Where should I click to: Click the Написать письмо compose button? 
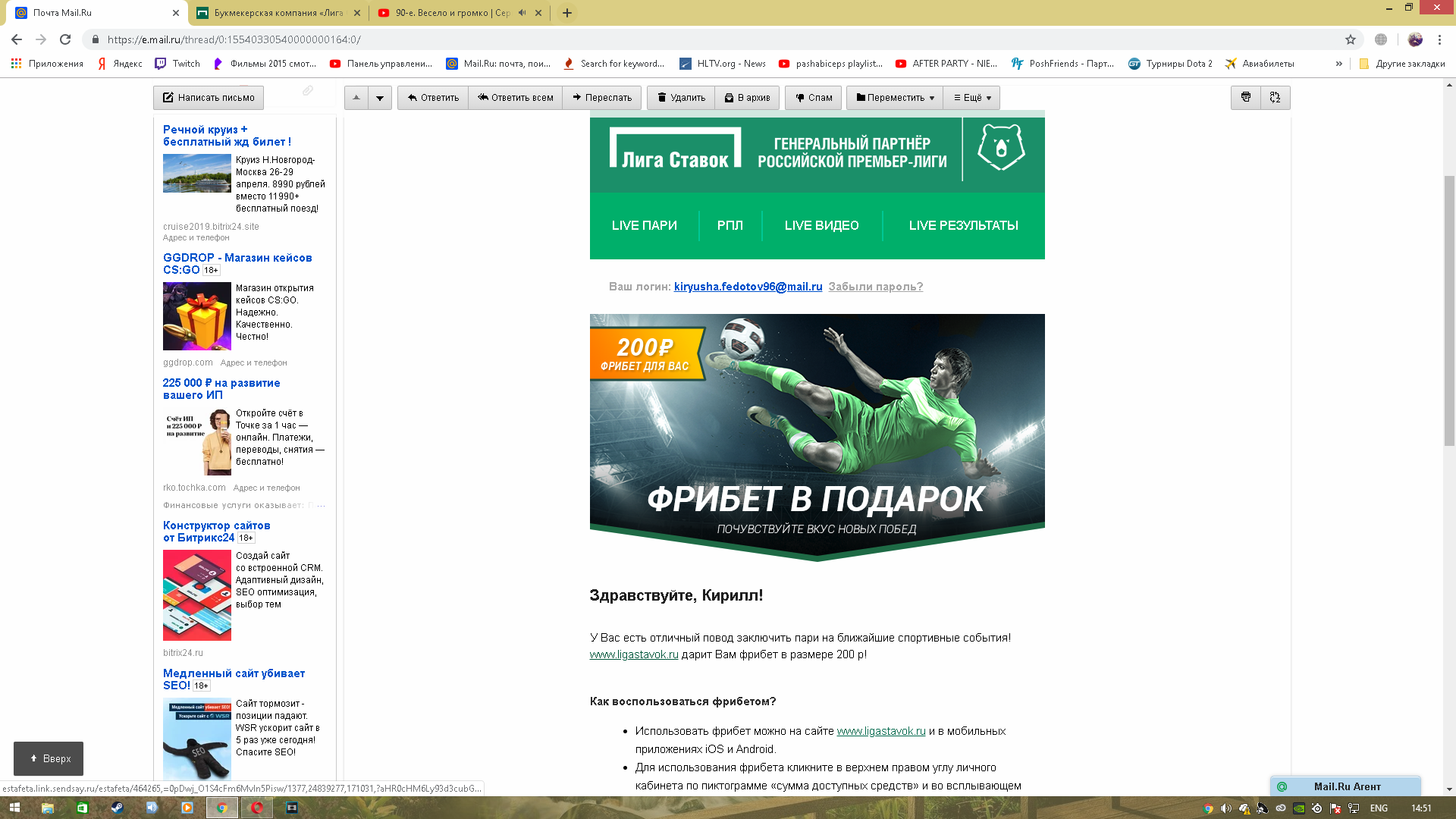209,98
